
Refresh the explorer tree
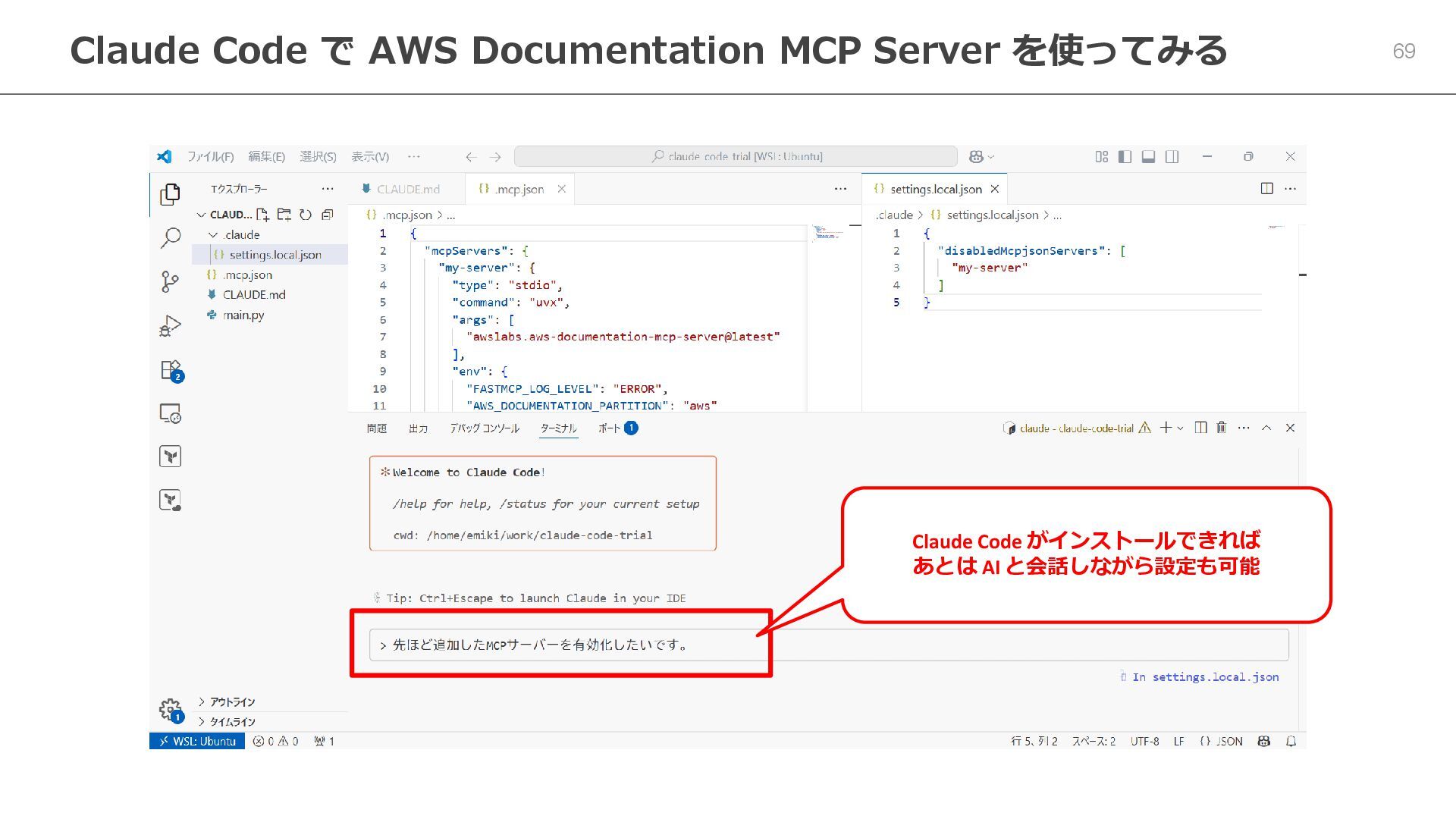[x=306, y=215]
